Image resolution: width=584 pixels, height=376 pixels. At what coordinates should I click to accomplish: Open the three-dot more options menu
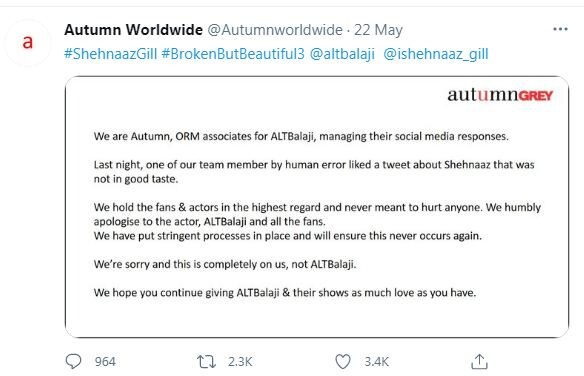click(x=560, y=29)
